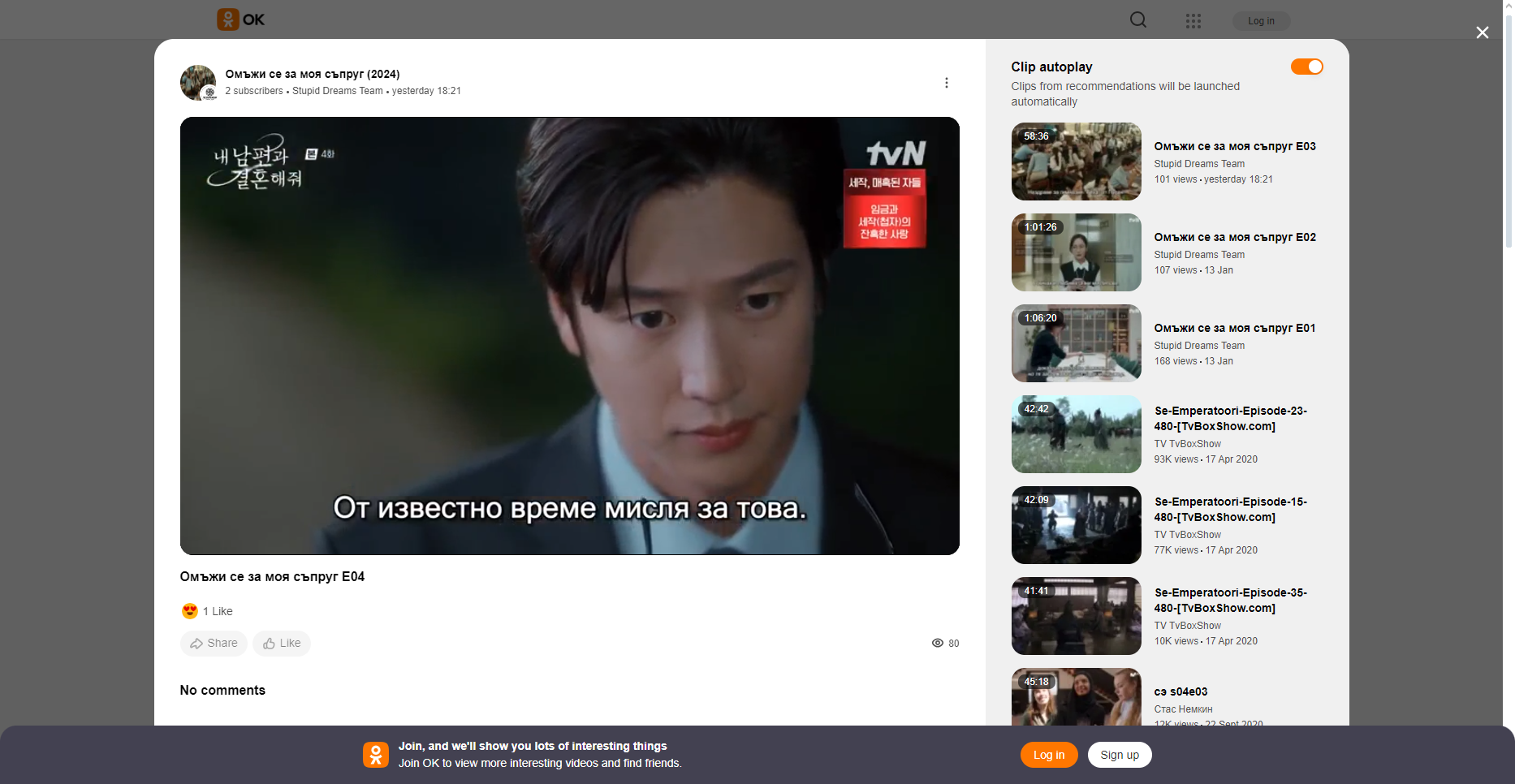Open the three-dot video options menu
1515x784 pixels.
pos(946,83)
